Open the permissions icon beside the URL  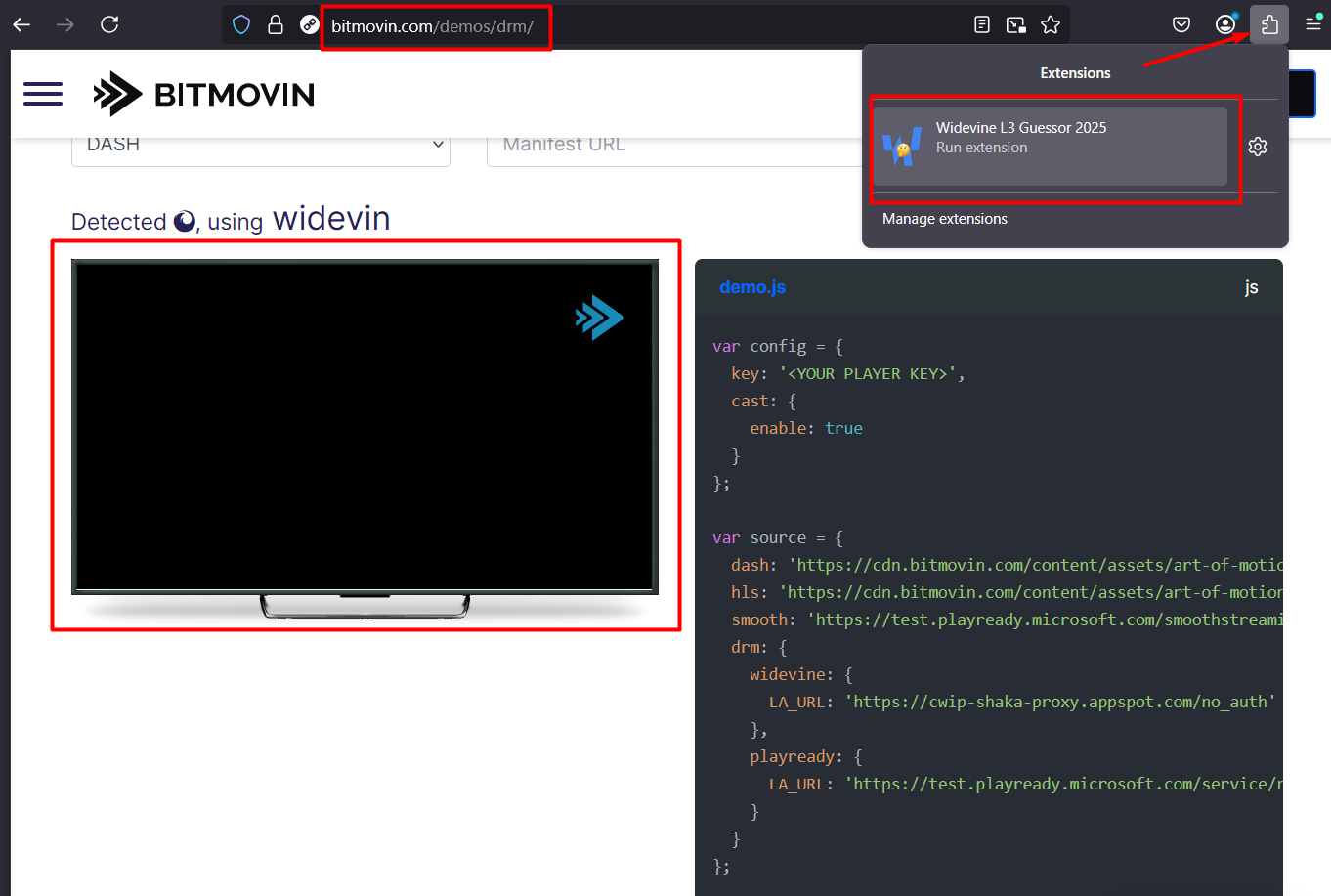pos(309,24)
